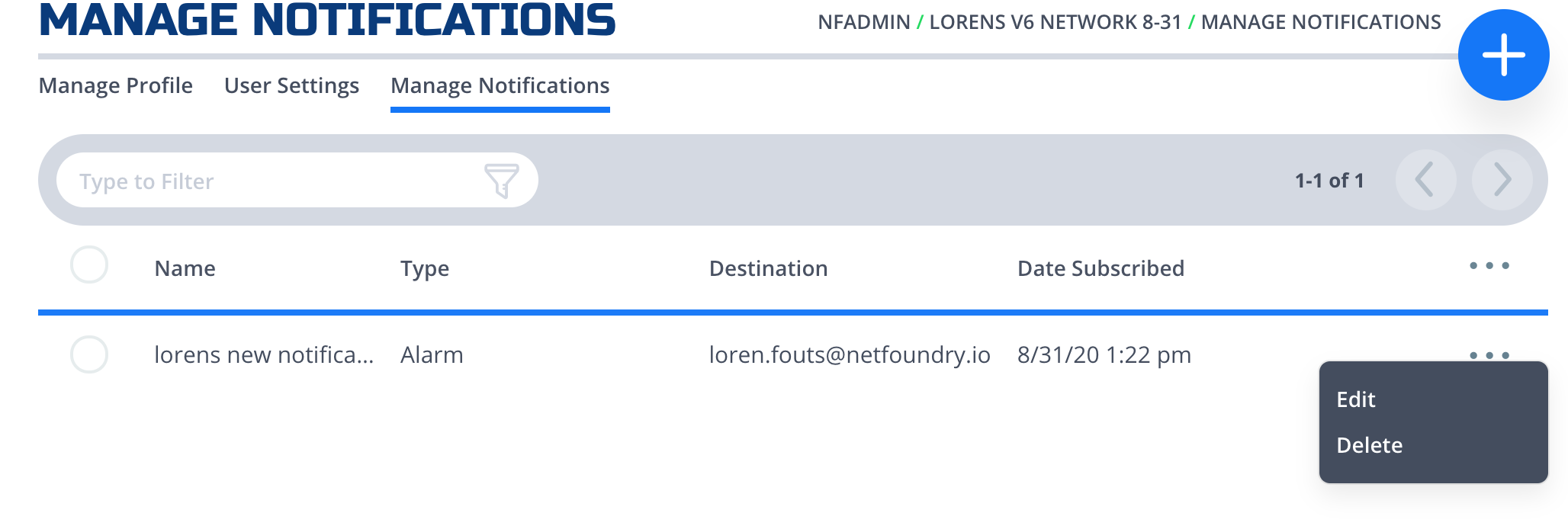The width and height of the screenshot is (1568, 529).
Task: Go to next page arrow
Action: coord(1502,180)
